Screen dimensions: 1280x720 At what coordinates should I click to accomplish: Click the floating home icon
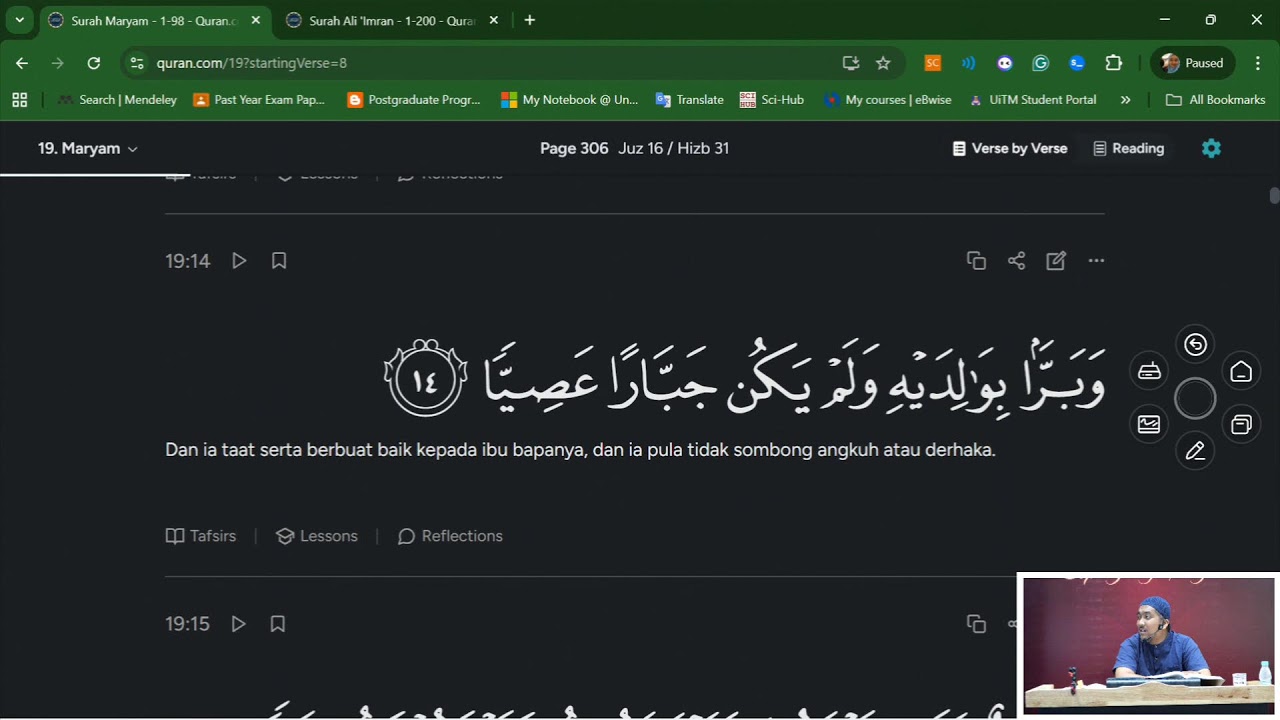pos(1241,372)
